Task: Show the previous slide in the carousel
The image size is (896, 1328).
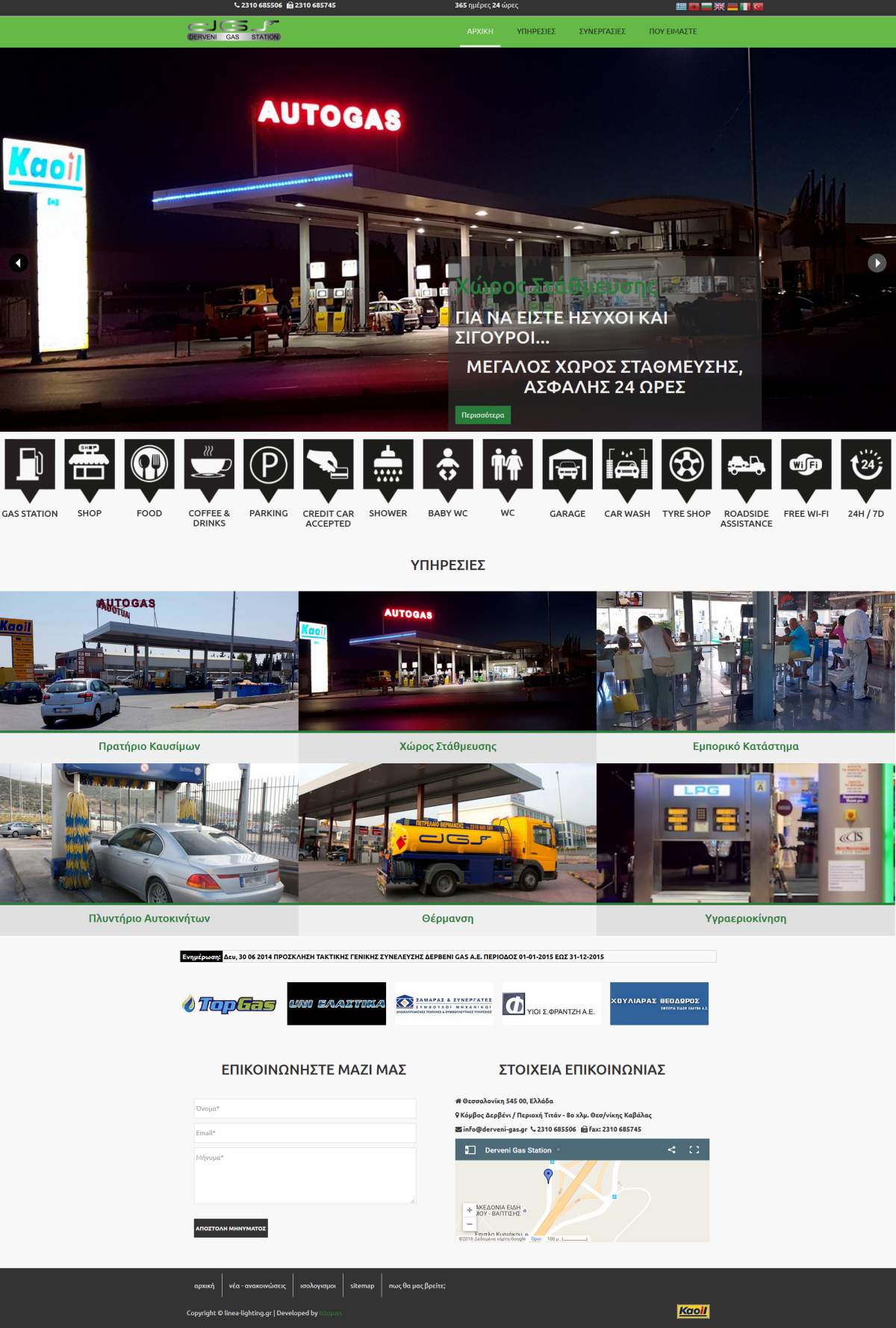Action: [19, 263]
